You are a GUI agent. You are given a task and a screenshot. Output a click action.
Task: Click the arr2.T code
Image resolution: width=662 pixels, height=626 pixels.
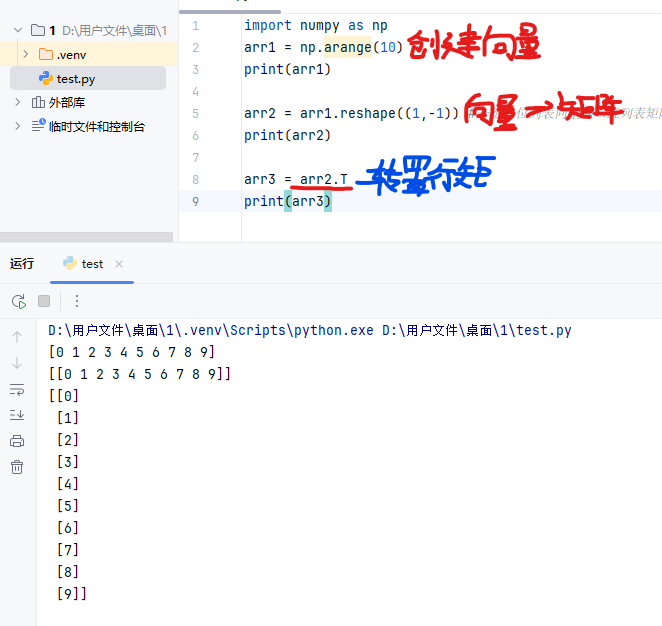[x=324, y=179]
